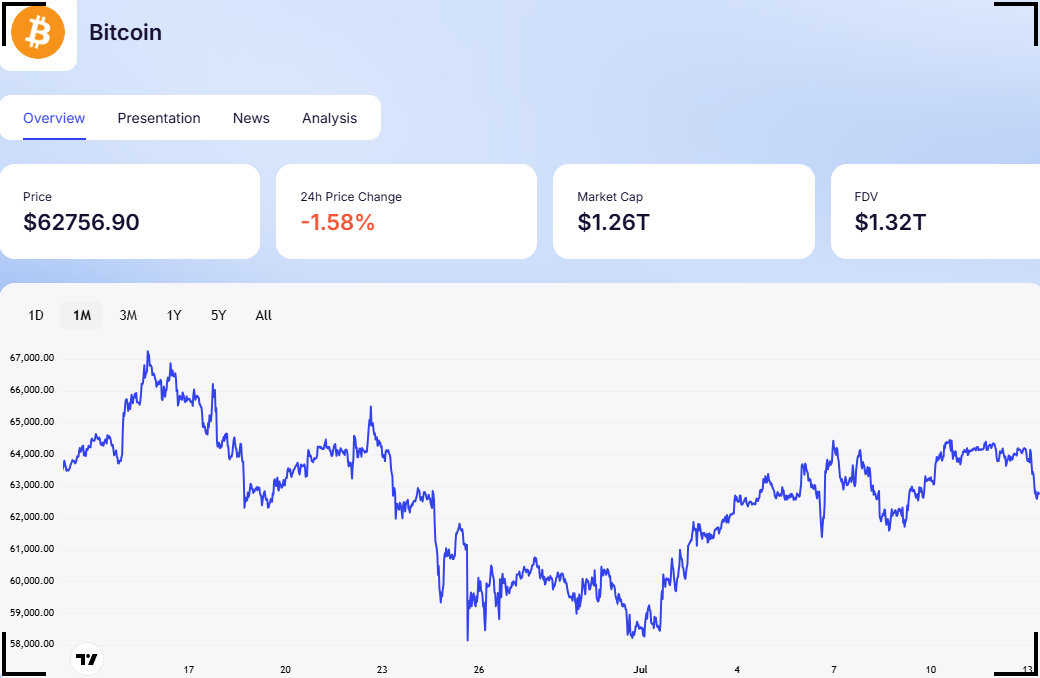Click the 20 date axis label
The width and height of the screenshot is (1040, 678).
(x=285, y=669)
